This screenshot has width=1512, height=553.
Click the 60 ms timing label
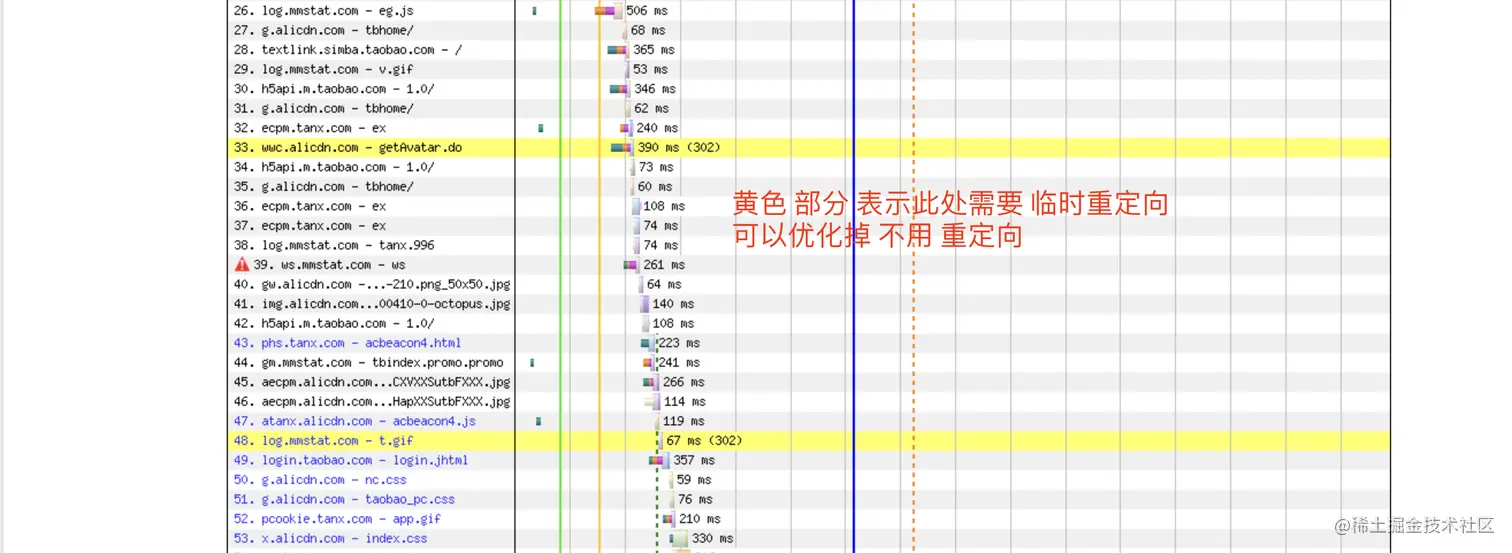coord(655,186)
